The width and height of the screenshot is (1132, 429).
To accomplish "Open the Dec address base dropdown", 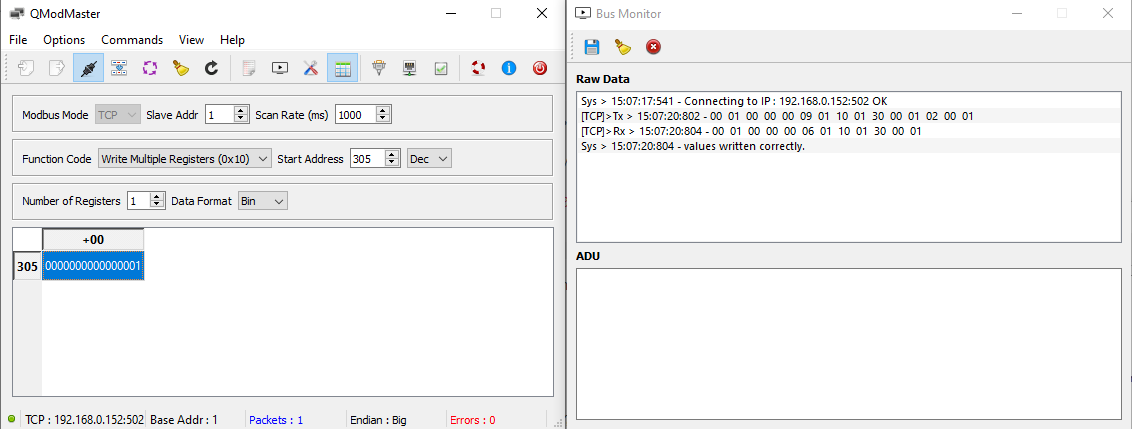I will [x=430, y=159].
